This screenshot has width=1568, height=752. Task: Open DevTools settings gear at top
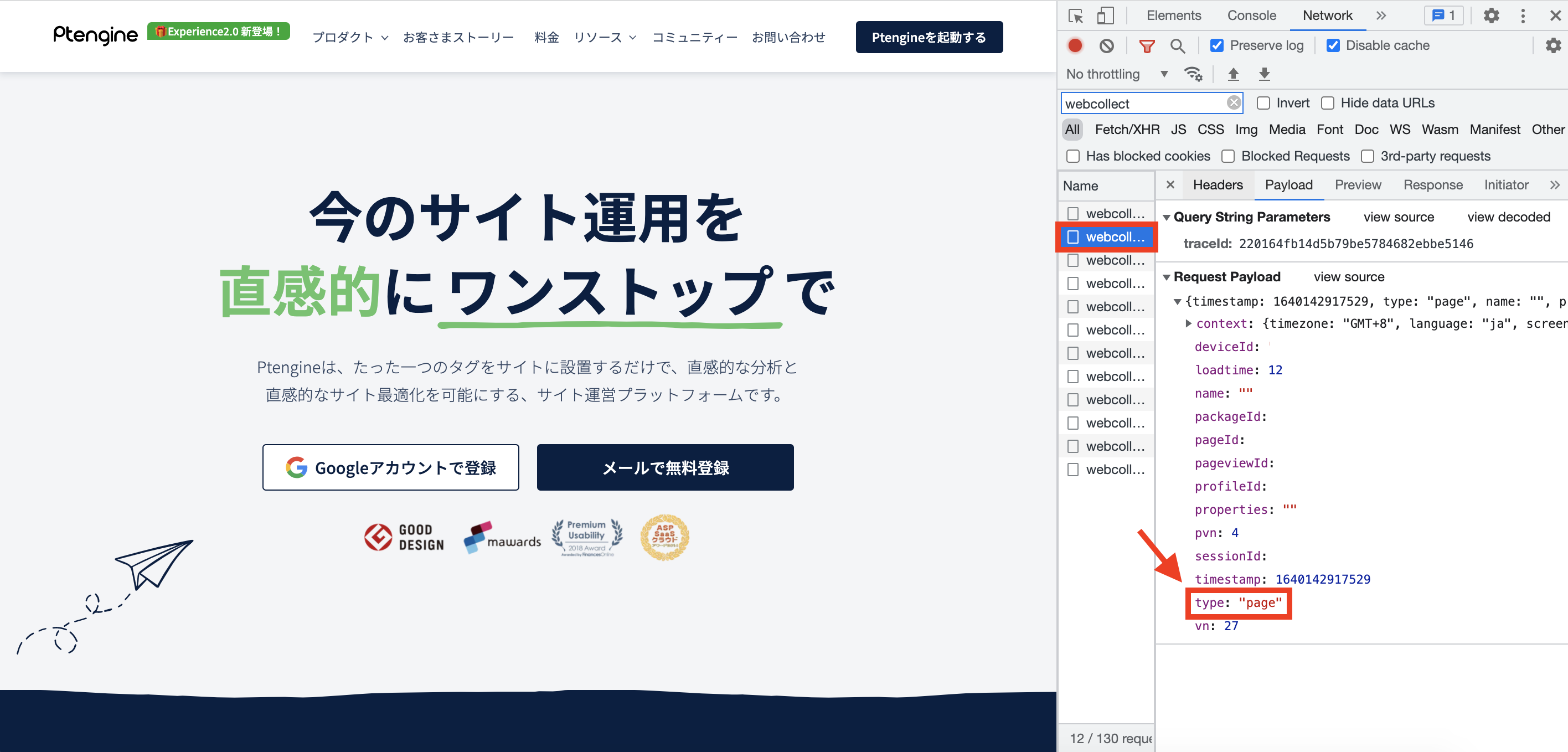pos(1491,16)
